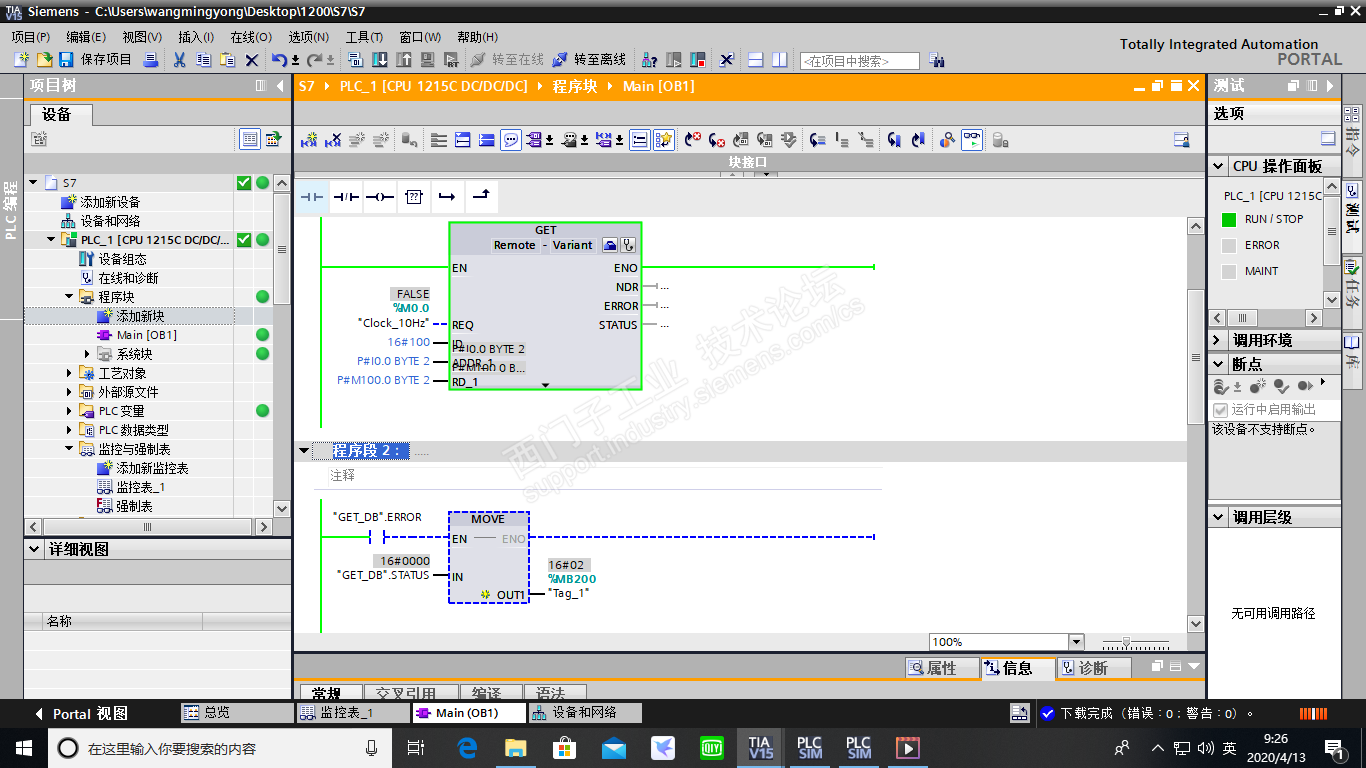Image resolution: width=1366 pixels, height=768 pixels.
Task: Switch to the 诊断 tab
Action: tap(1093, 668)
